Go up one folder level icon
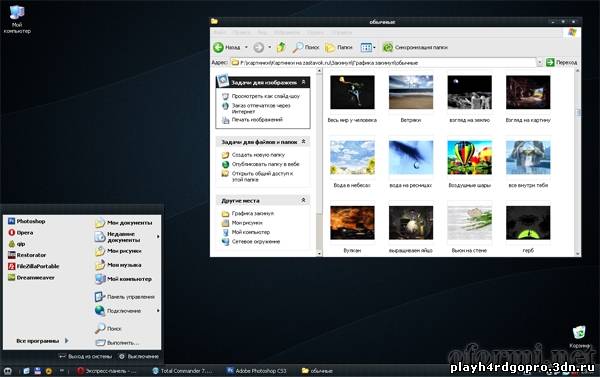Screen dimensions: 600x377 281,47
